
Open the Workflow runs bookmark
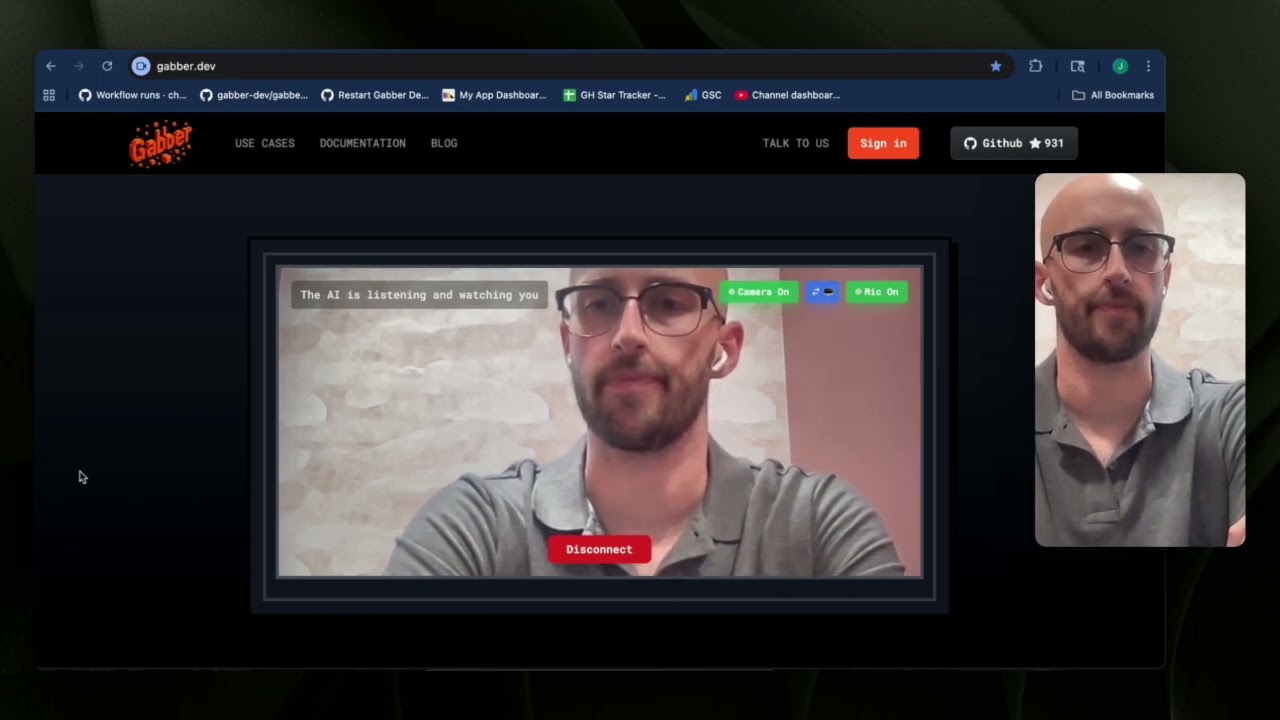click(x=133, y=95)
